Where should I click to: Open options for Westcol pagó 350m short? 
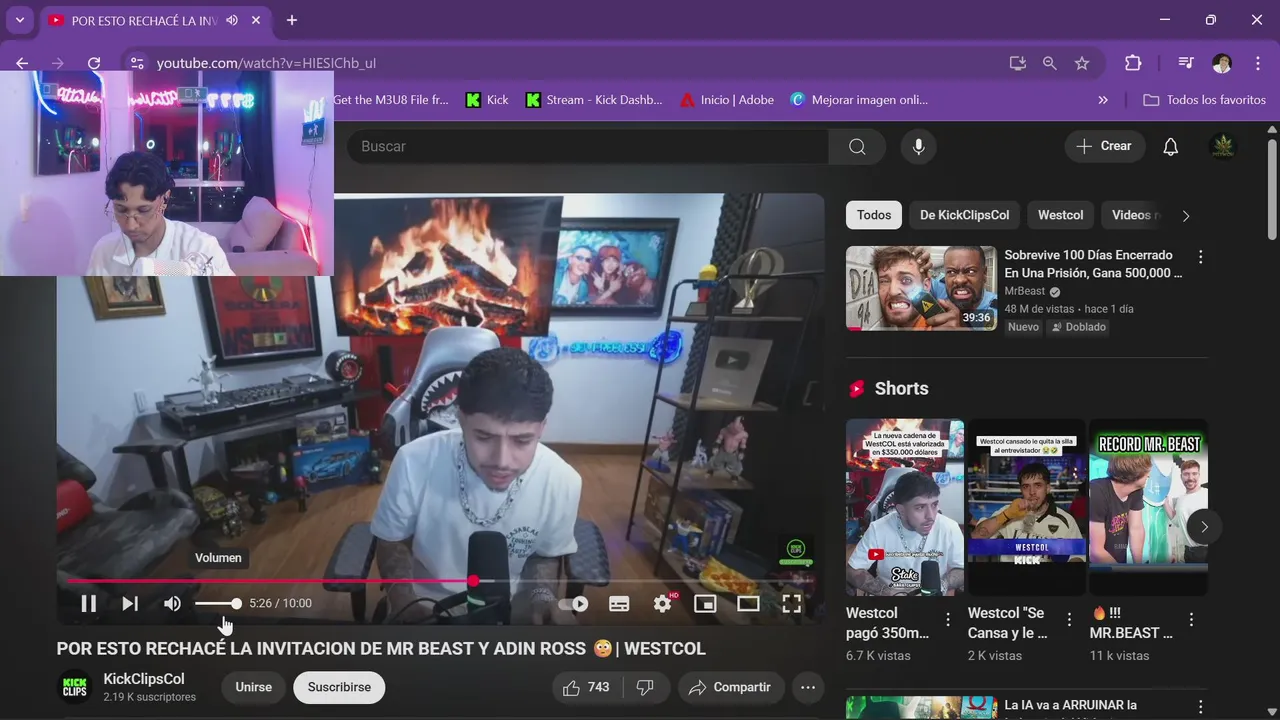pos(948,620)
